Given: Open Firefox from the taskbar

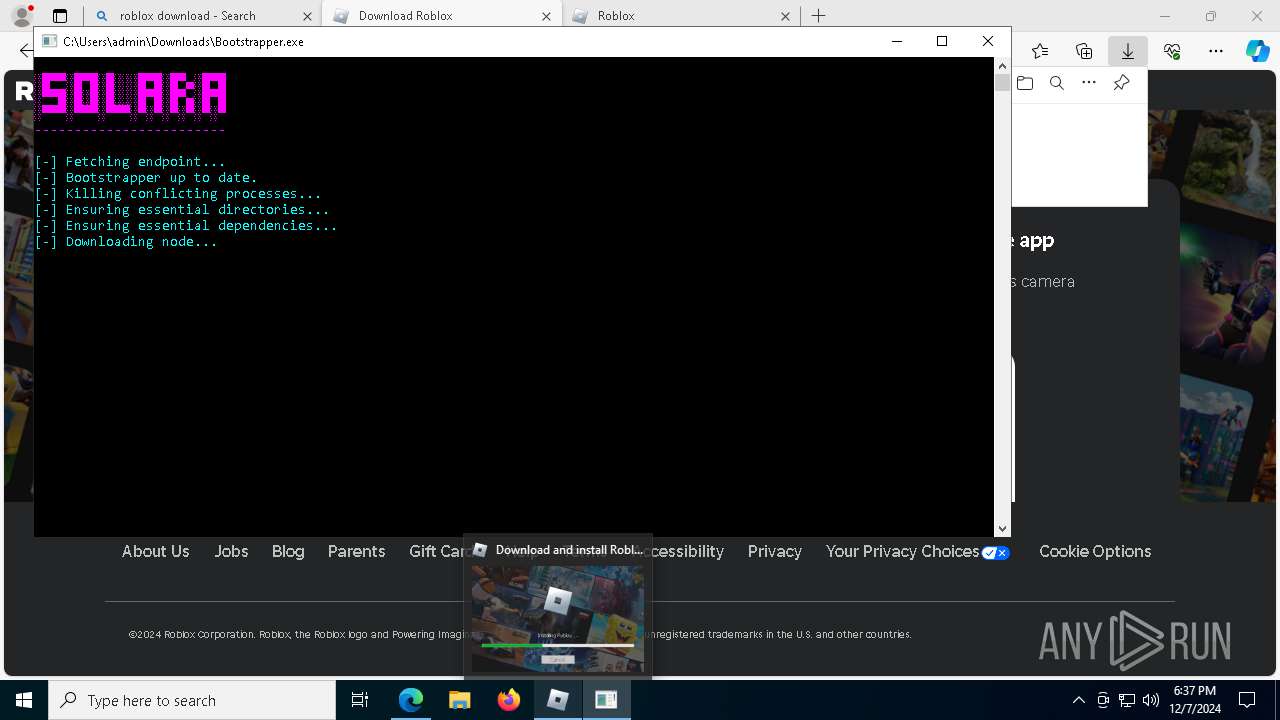Looking at the screenshot, I should (x=509, y=700).
